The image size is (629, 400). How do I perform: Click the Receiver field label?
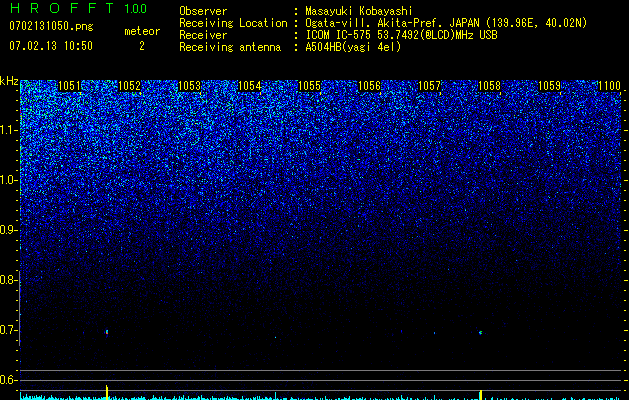203,35
